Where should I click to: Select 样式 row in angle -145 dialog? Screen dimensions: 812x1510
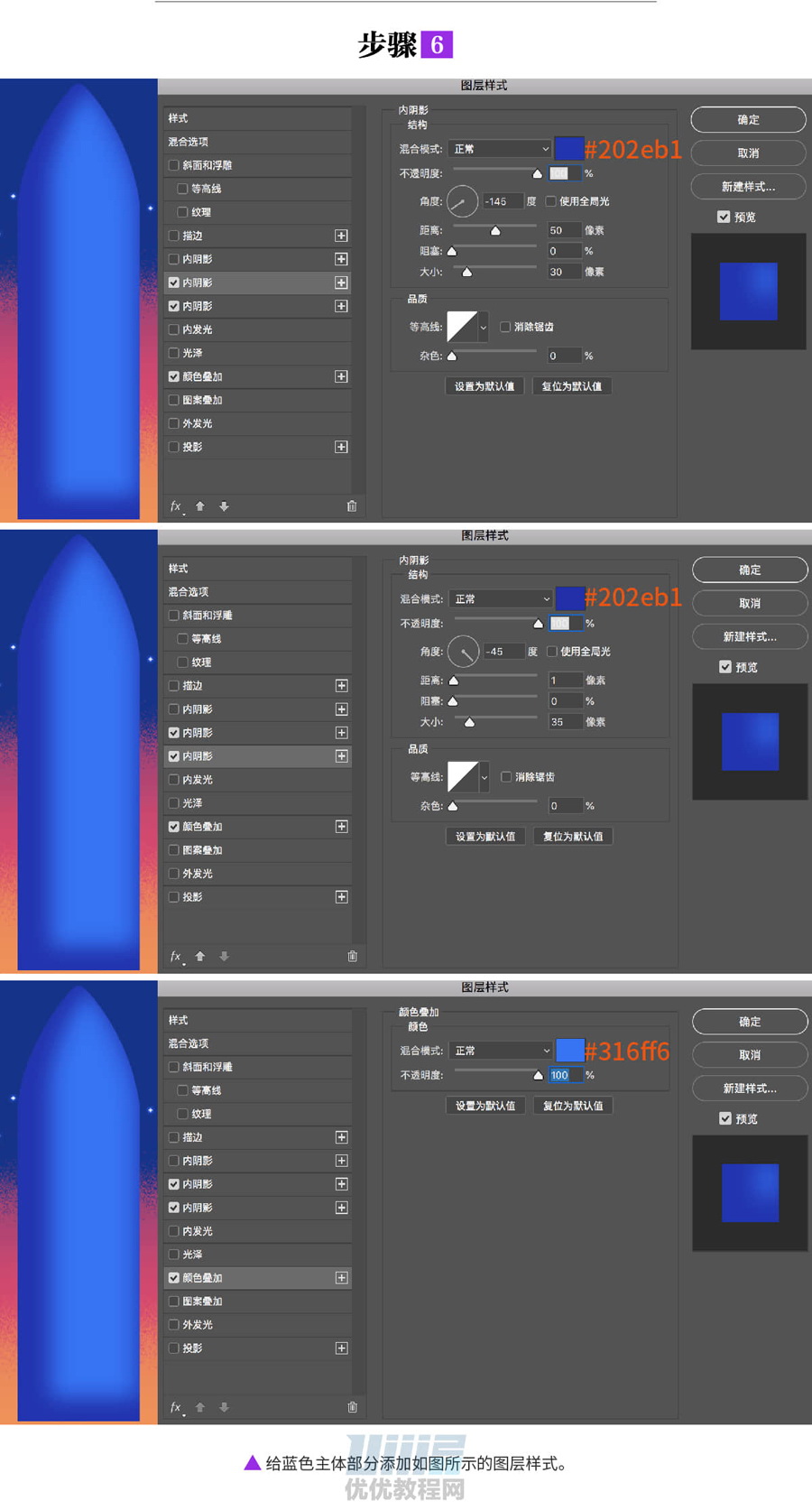pyautogui.click(x=258, y=118)
